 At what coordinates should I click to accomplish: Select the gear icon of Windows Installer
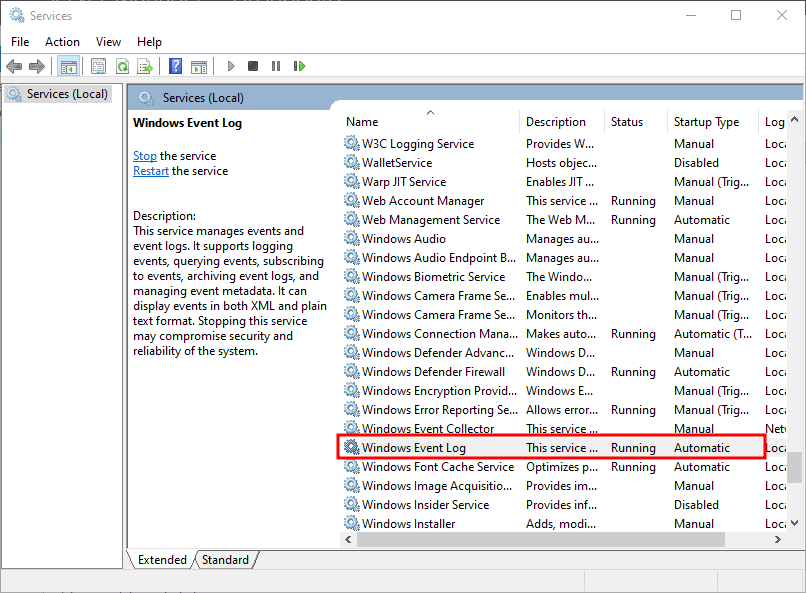pos(352,524)
